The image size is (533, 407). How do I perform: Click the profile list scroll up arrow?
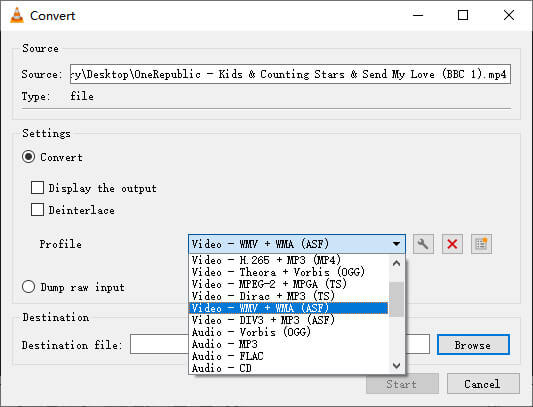(x=396, y=264)
